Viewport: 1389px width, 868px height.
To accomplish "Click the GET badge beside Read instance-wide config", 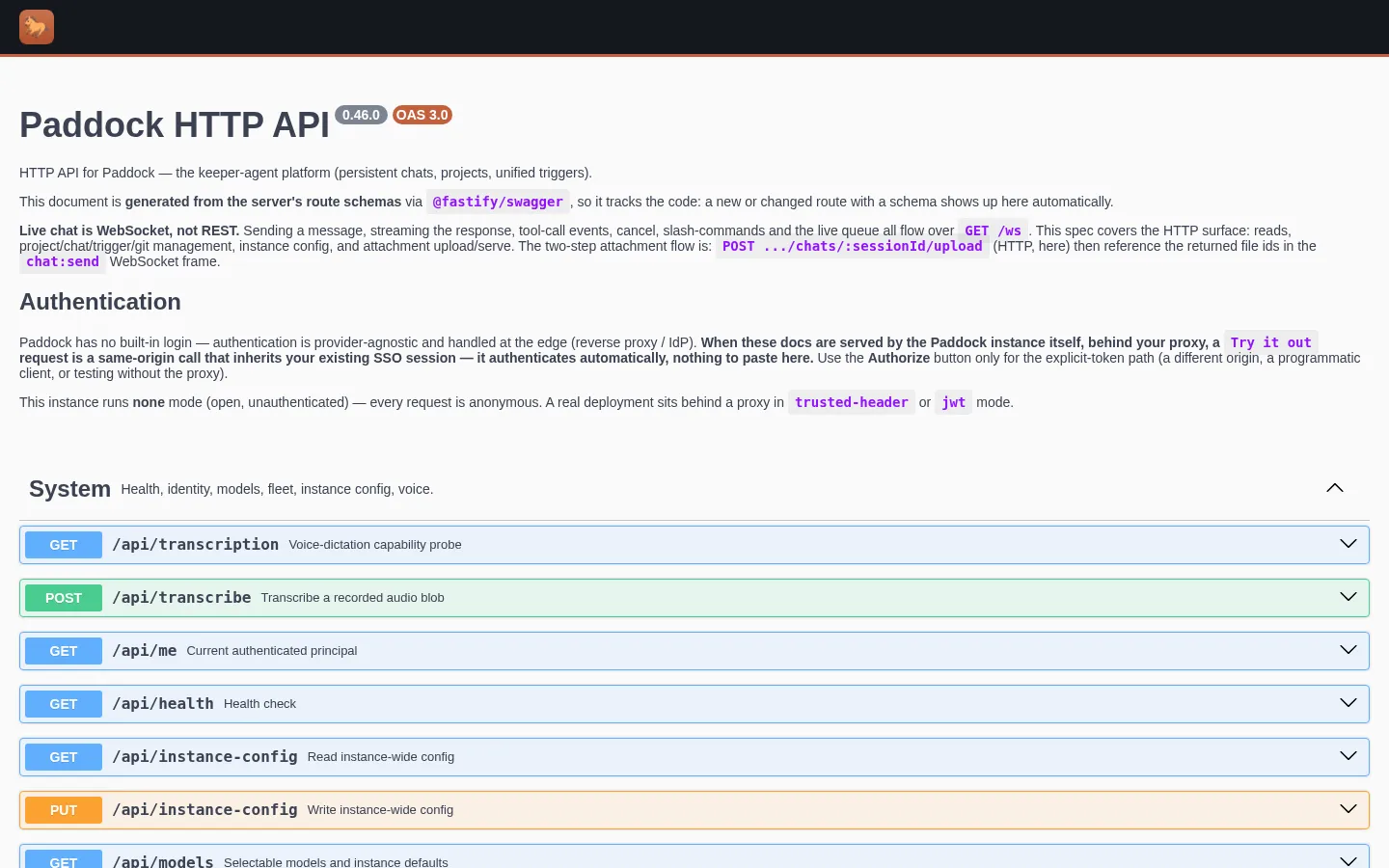I will point(64,757).
